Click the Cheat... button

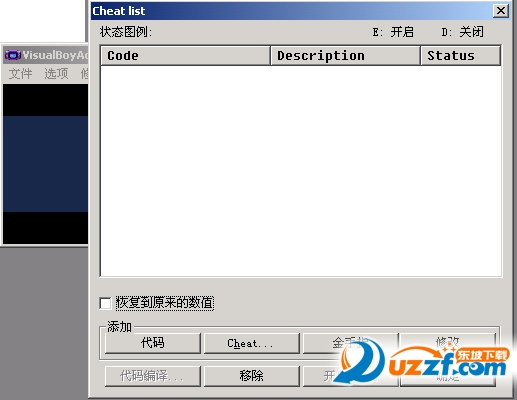tap(252, 343)
